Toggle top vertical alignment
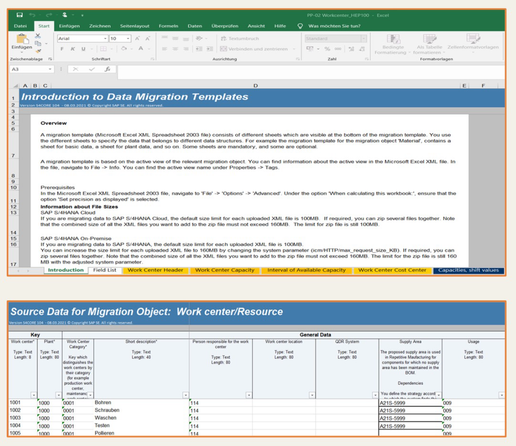The image size is (516, 446). 164,38
